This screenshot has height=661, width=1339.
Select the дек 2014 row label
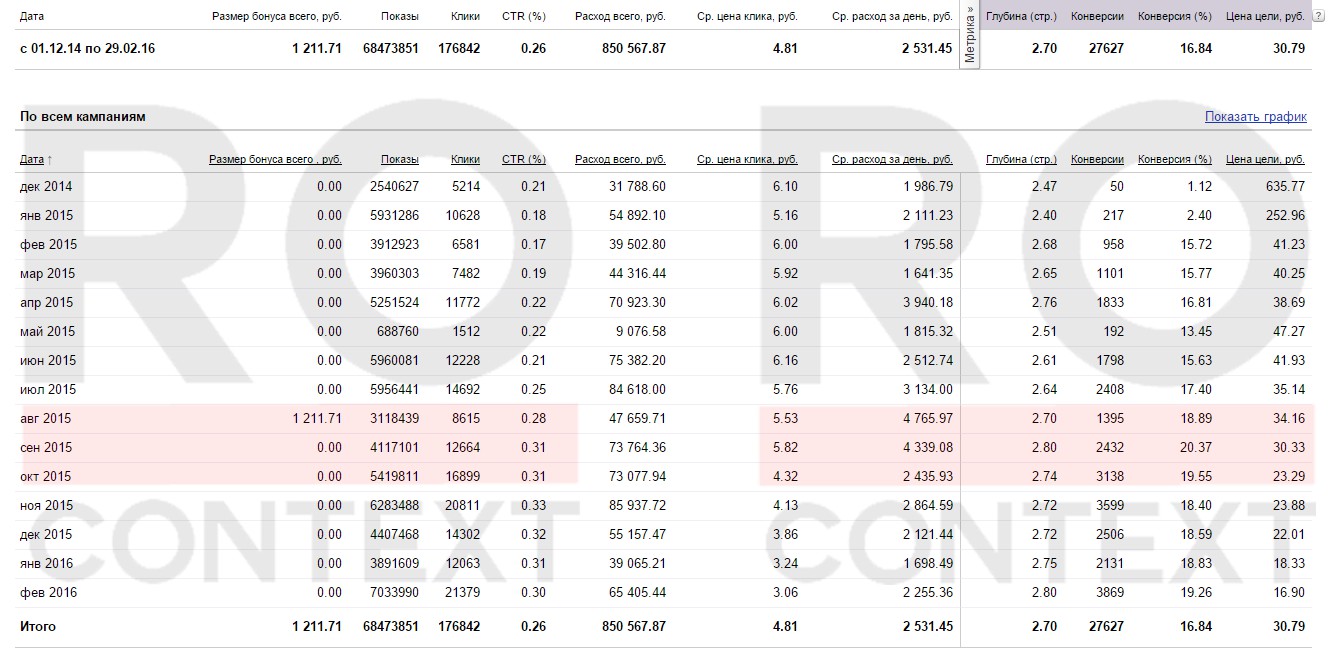click(x=46, y=186)
